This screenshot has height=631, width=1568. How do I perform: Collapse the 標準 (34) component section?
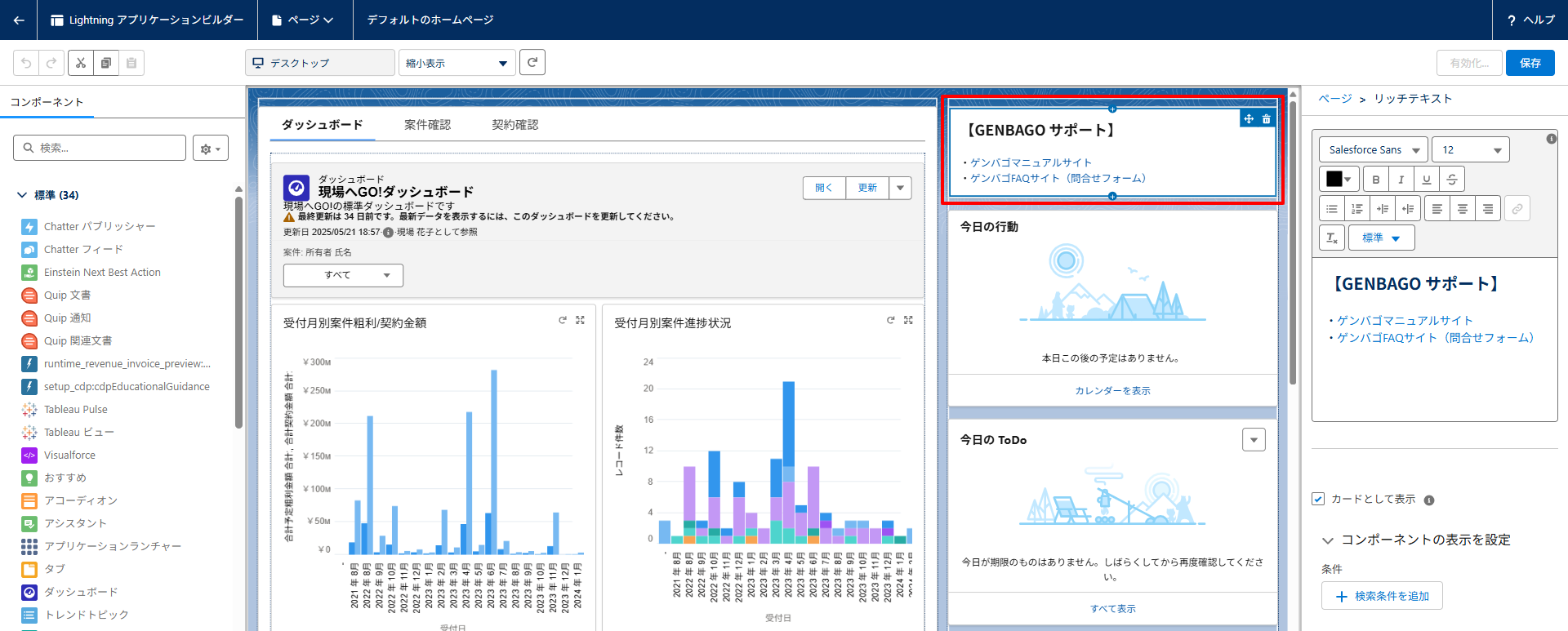tap(22, 195)
